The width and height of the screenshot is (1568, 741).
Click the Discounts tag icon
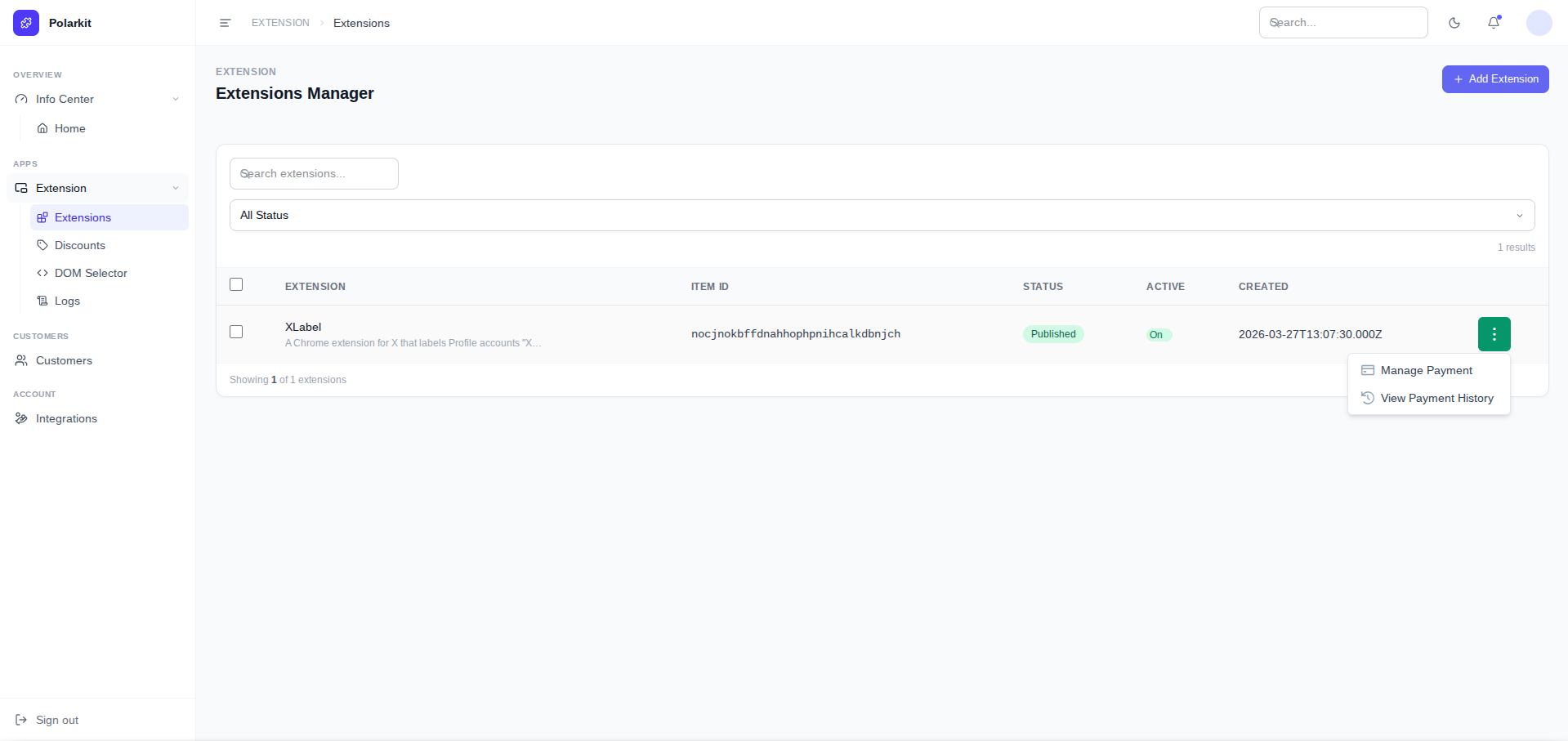pyautogui.click(x=42, y=245)
